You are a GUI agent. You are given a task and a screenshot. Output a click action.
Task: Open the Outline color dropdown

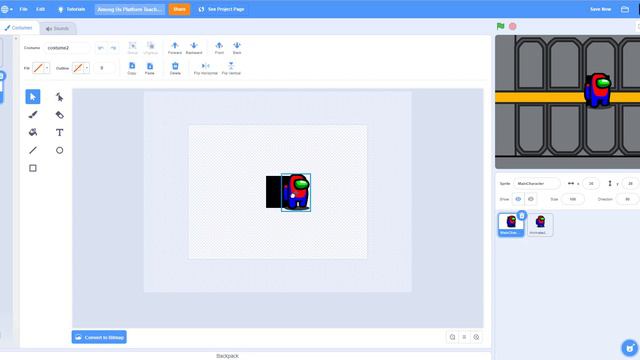86,68
